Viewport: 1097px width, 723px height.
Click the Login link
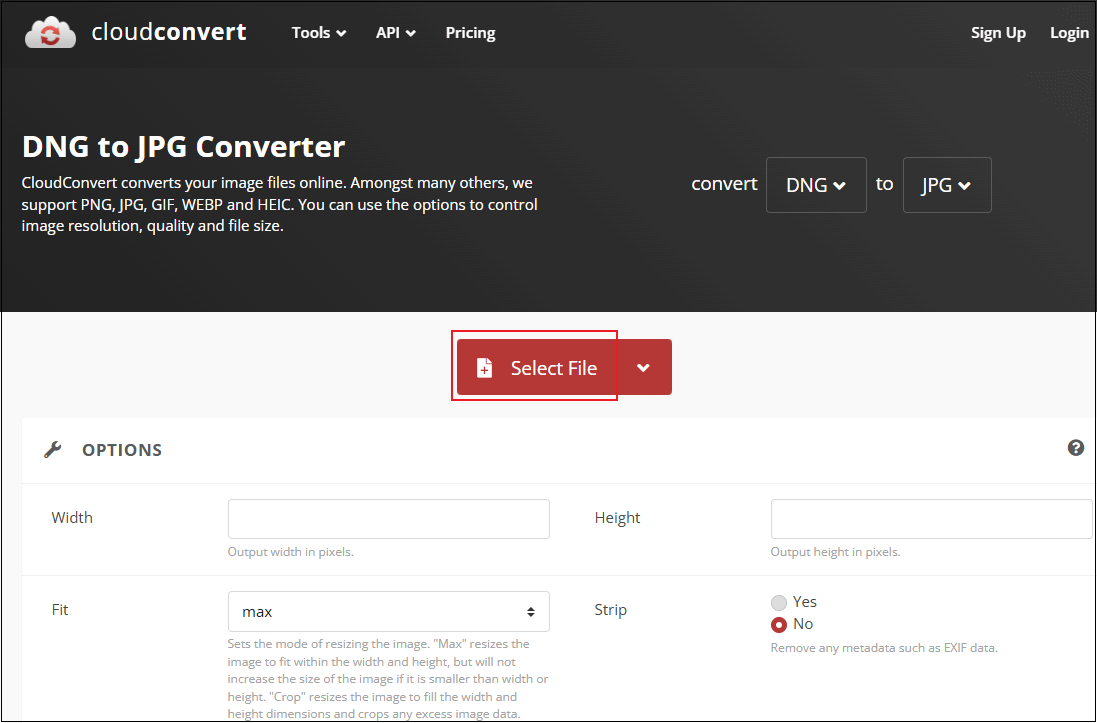[x=1069, y=33]
